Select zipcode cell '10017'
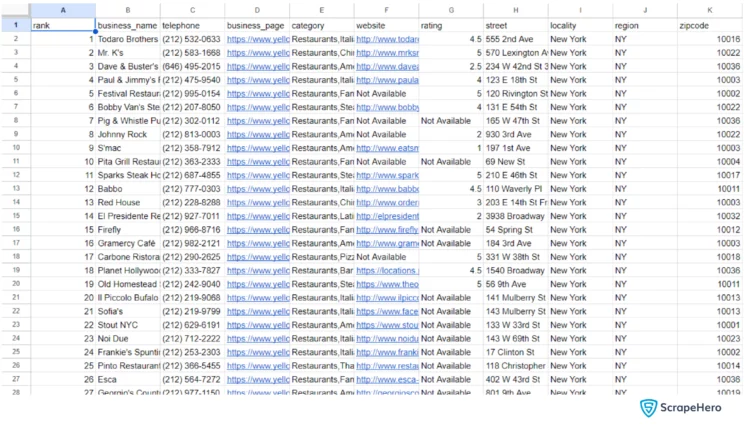Image resolution: width=744 pixels, height=425 pixels. click(709, 176)
